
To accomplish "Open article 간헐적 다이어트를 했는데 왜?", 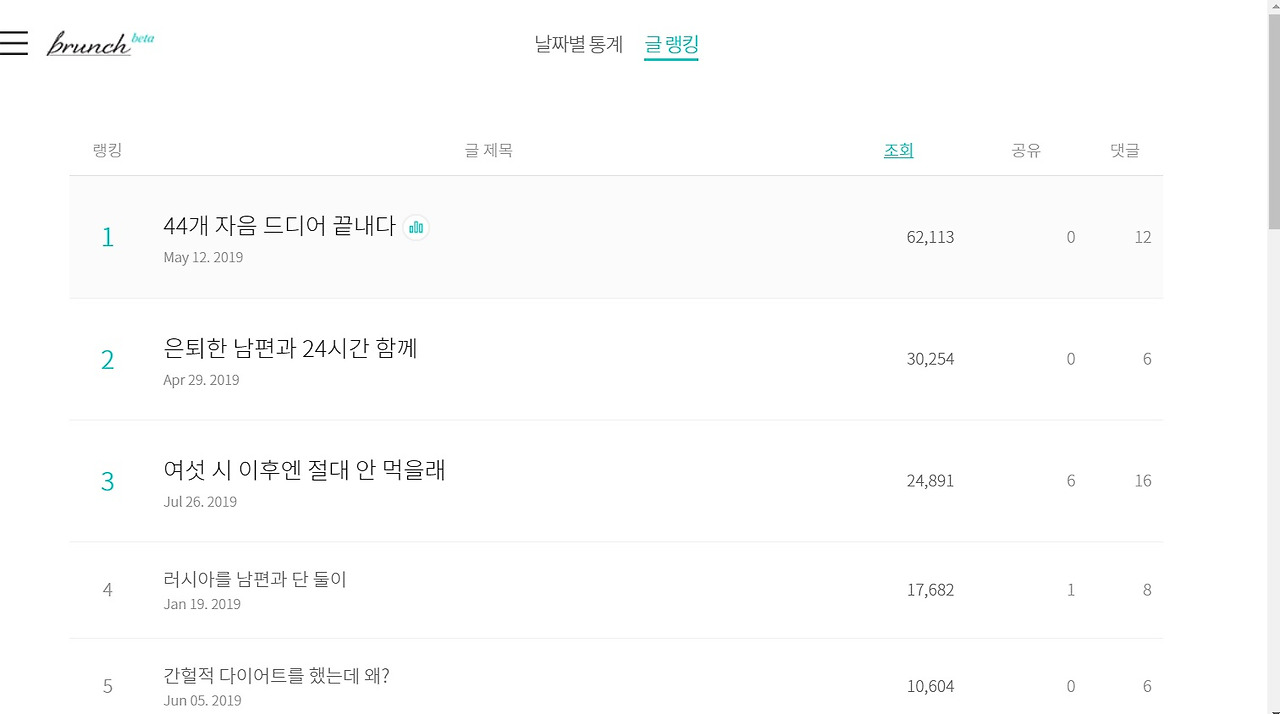I will 276,676.
